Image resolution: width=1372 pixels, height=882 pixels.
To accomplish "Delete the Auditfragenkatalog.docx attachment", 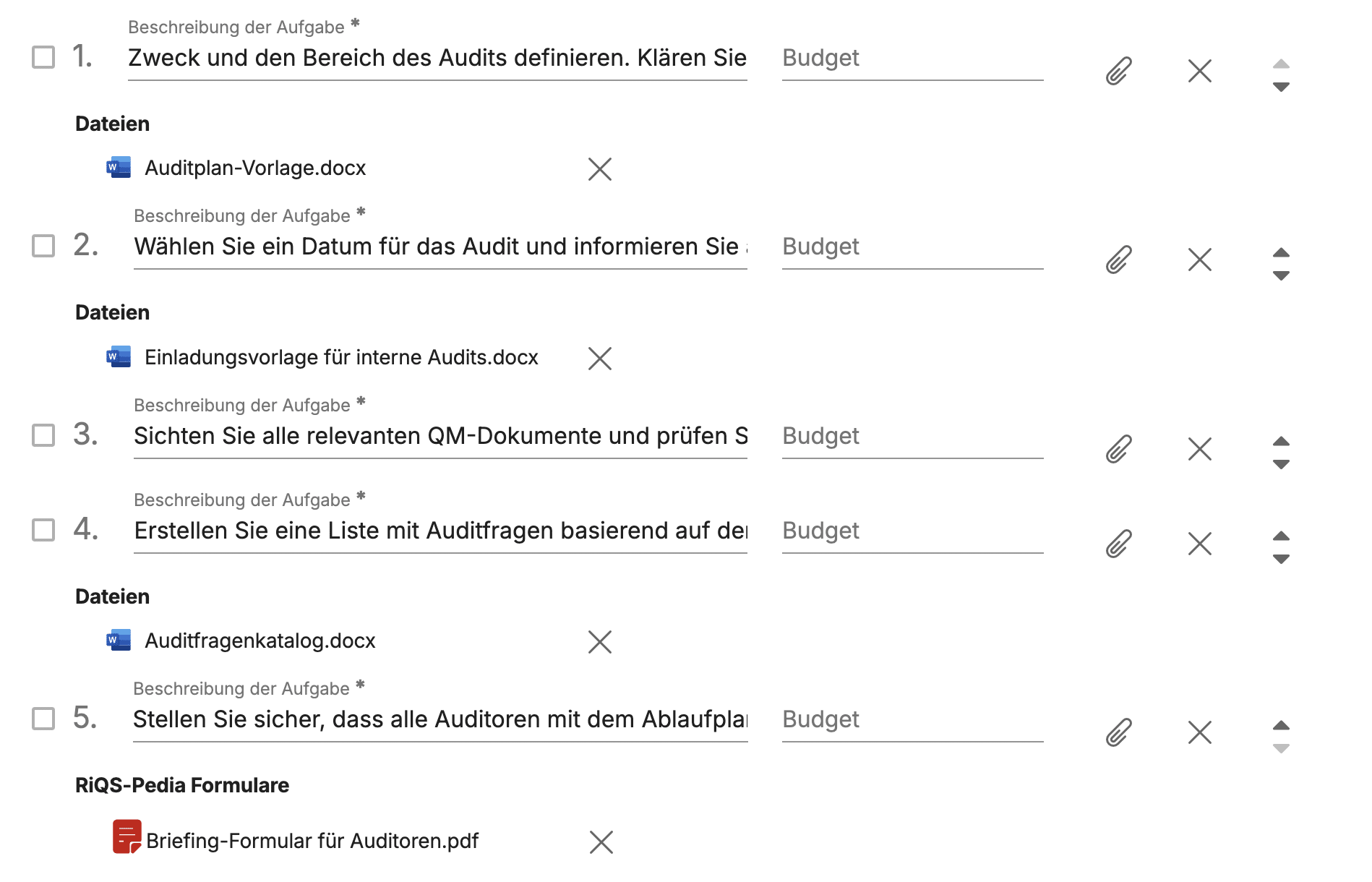I will (599, 641).
